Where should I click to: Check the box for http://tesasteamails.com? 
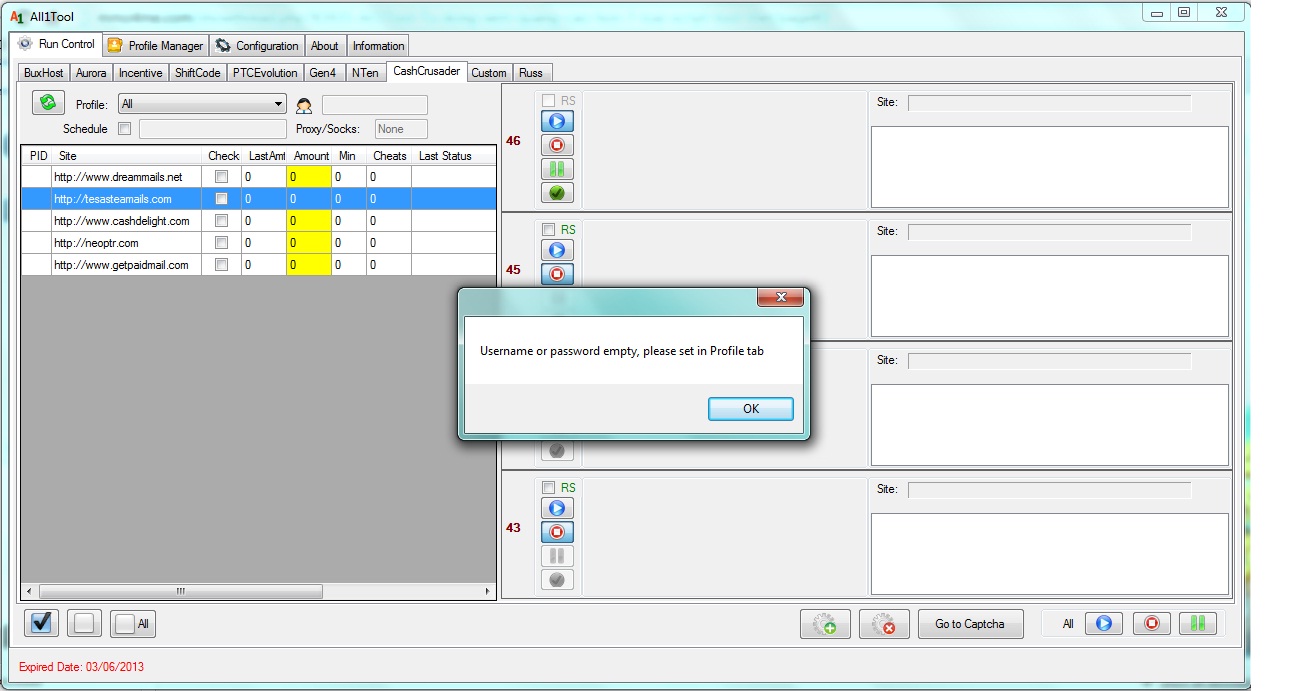pyautogui.click(x=222, y=199)
